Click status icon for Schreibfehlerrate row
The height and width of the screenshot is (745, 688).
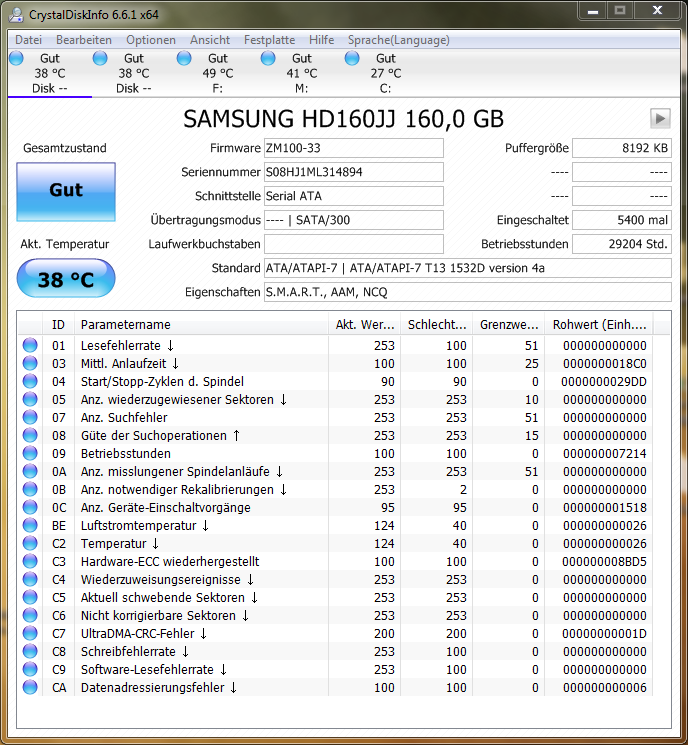(30, 651)
